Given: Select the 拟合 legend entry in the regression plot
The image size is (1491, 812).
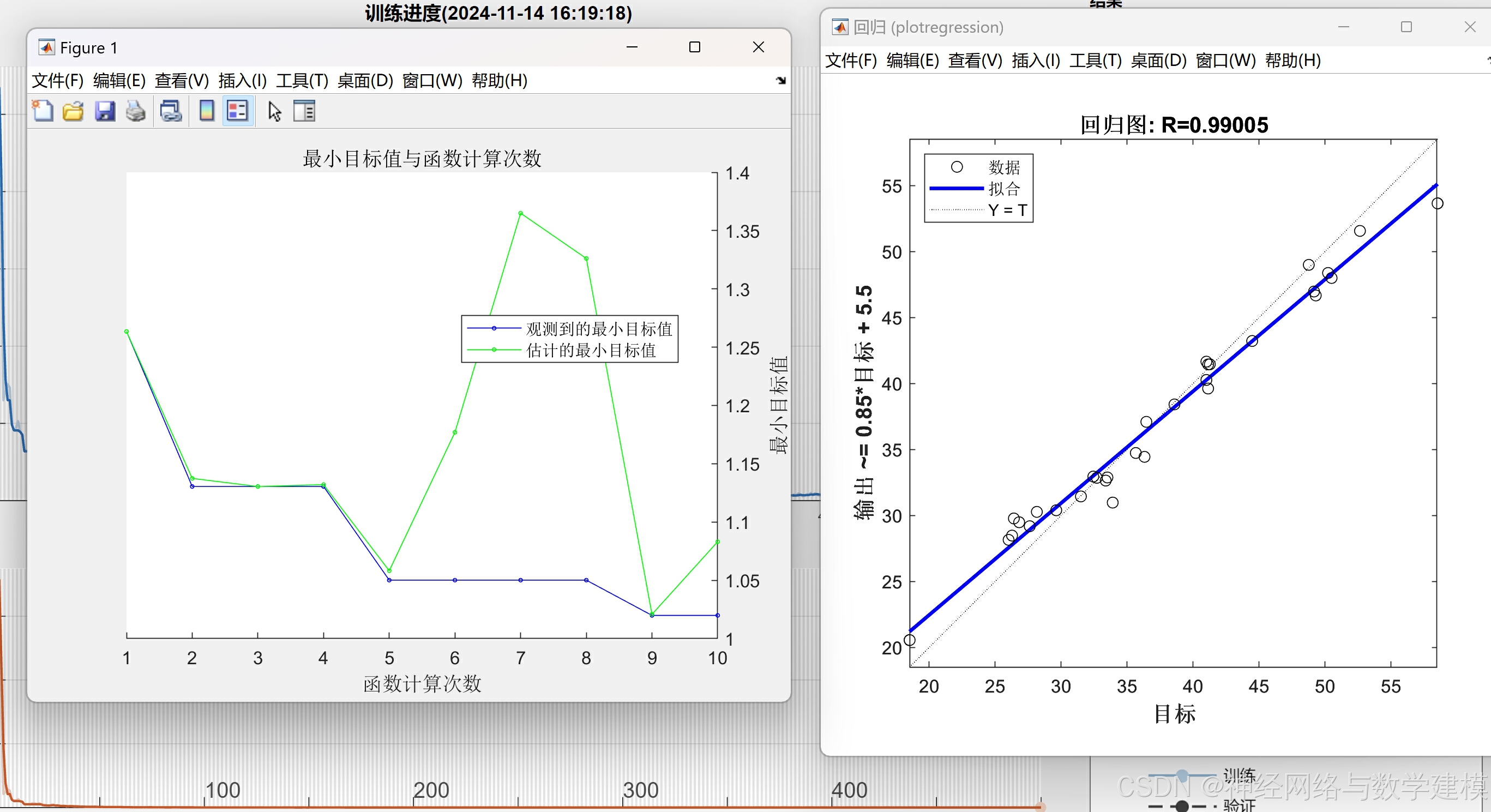Looking at the screenshot, I should click(1003, 188).
